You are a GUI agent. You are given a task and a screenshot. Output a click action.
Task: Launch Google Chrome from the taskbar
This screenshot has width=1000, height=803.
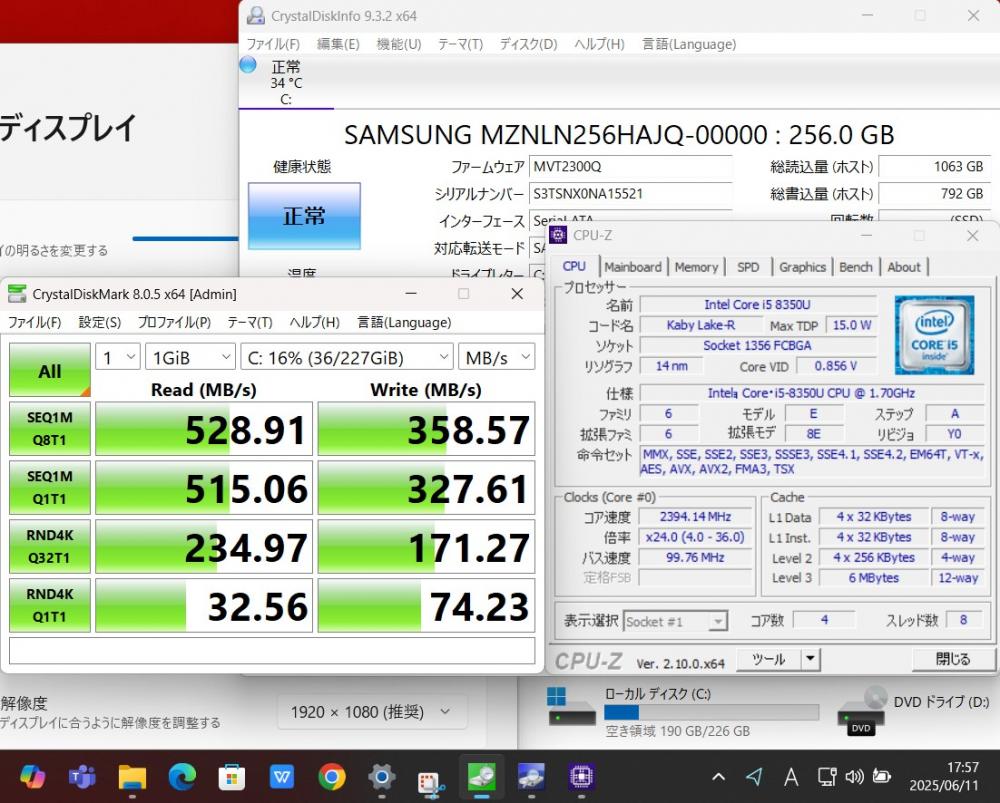[332, 776]
